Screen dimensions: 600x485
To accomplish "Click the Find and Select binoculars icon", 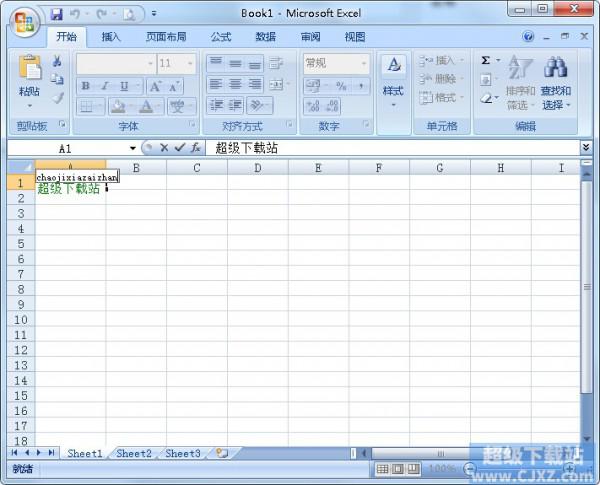I will pos(555,69).
